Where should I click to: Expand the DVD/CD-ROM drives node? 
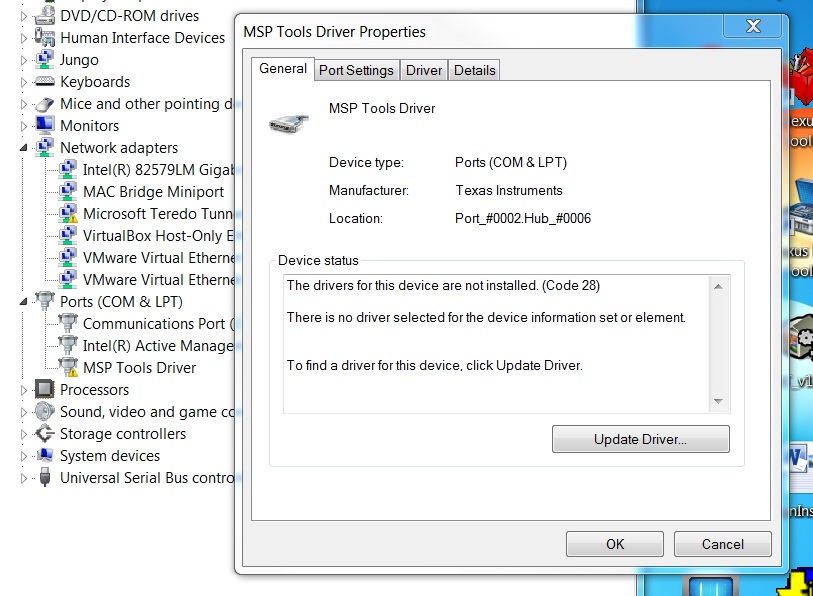[x=22, y=15]
